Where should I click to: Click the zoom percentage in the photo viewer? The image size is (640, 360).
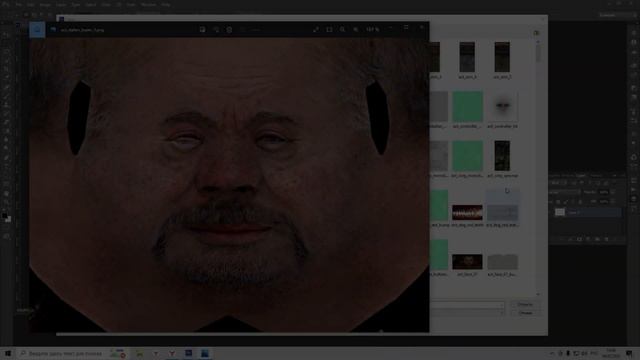click(x=372, y=29)
